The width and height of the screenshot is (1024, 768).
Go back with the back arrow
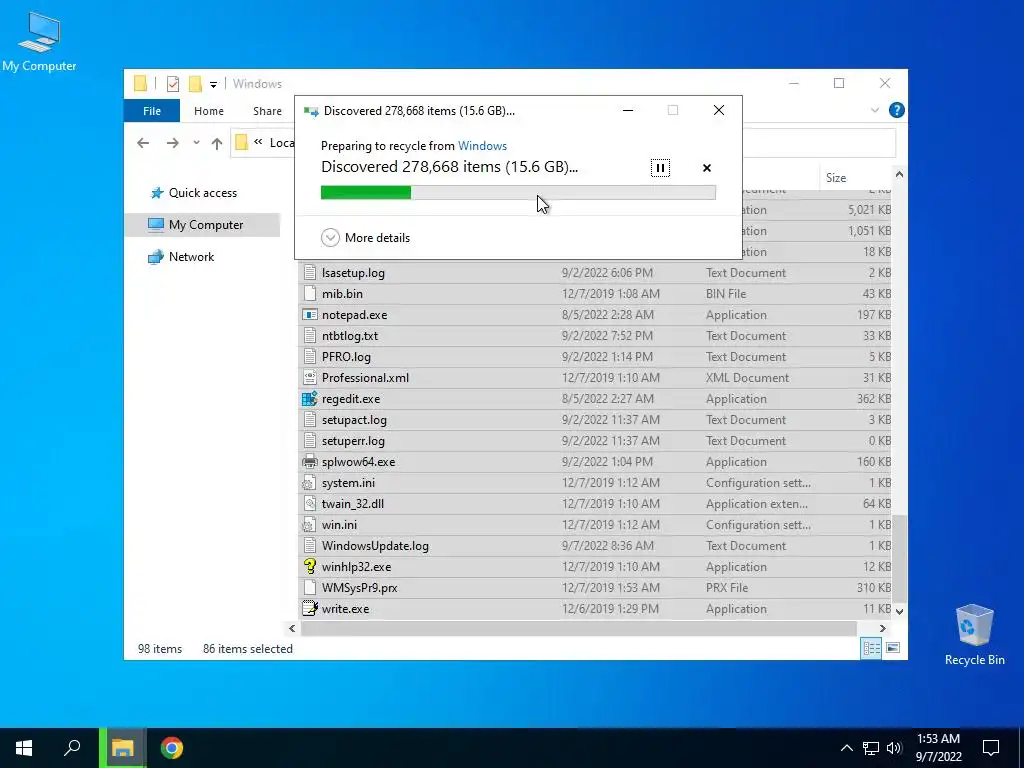(143, 143)
